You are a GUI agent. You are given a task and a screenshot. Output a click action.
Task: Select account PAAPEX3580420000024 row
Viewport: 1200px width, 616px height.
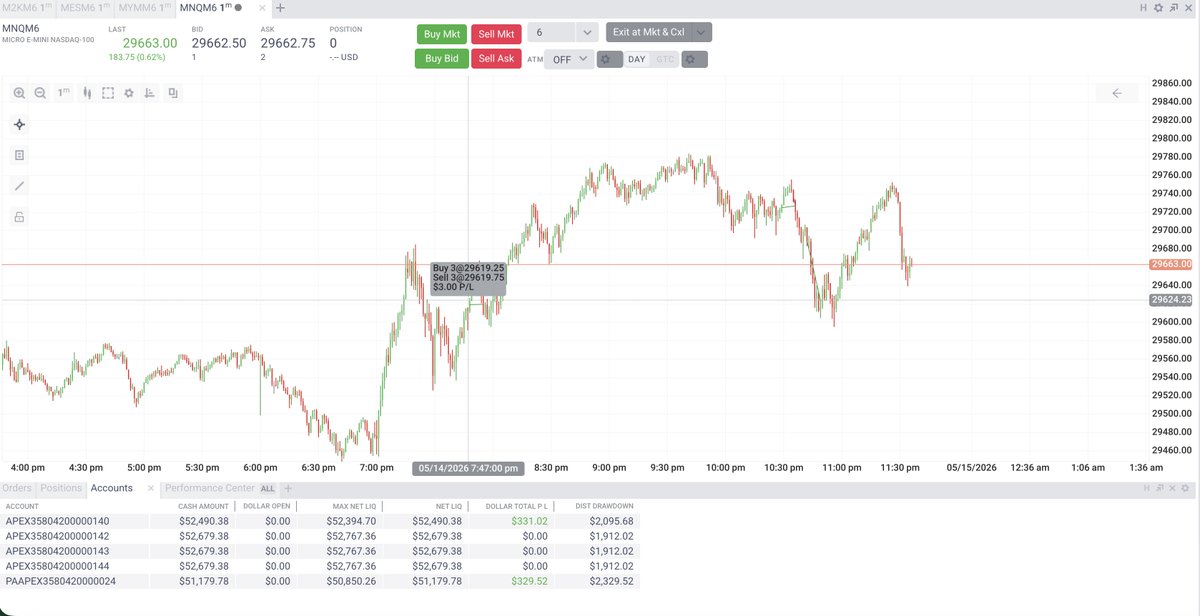click(x=320, y=581)
